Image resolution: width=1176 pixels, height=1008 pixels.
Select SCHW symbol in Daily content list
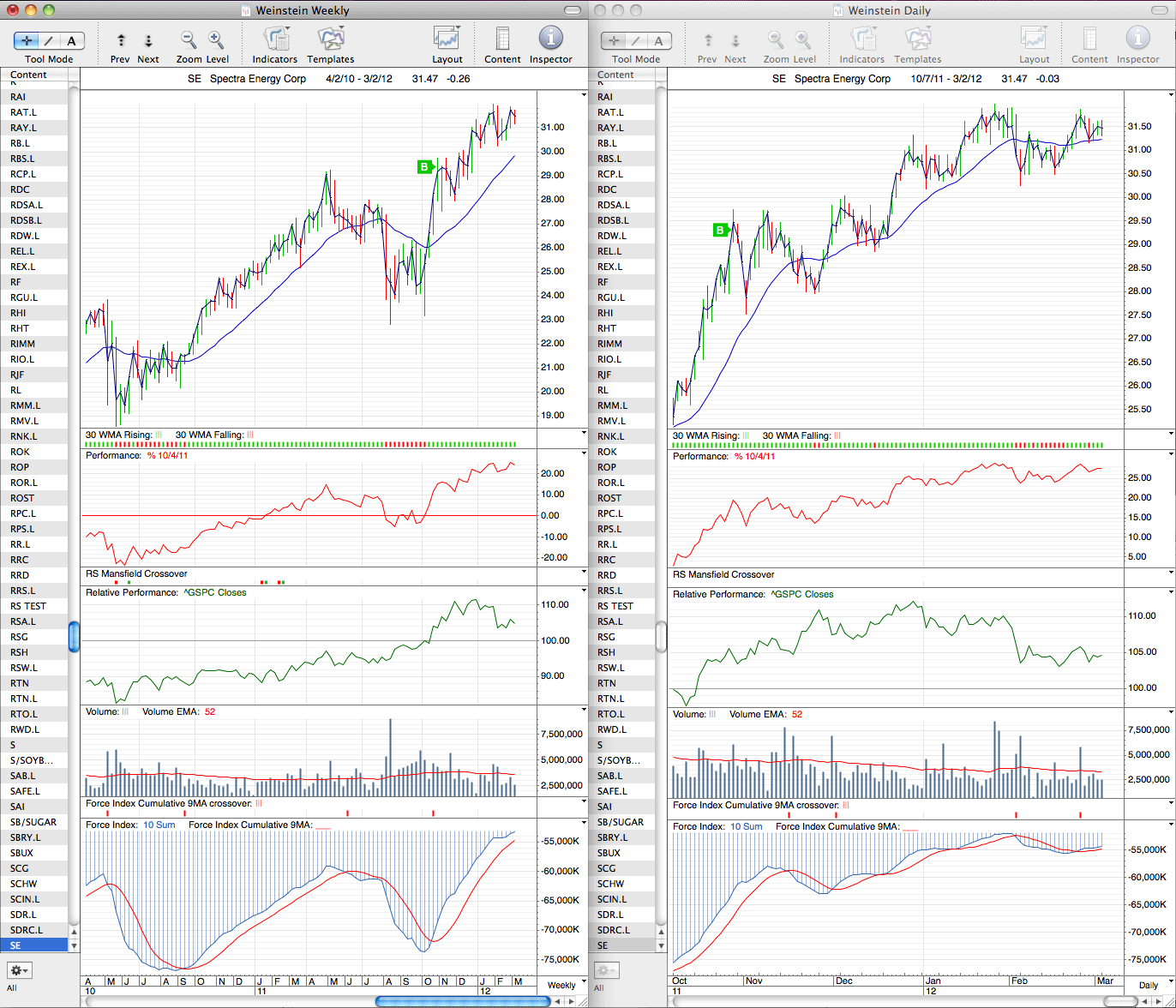[621, 883]
